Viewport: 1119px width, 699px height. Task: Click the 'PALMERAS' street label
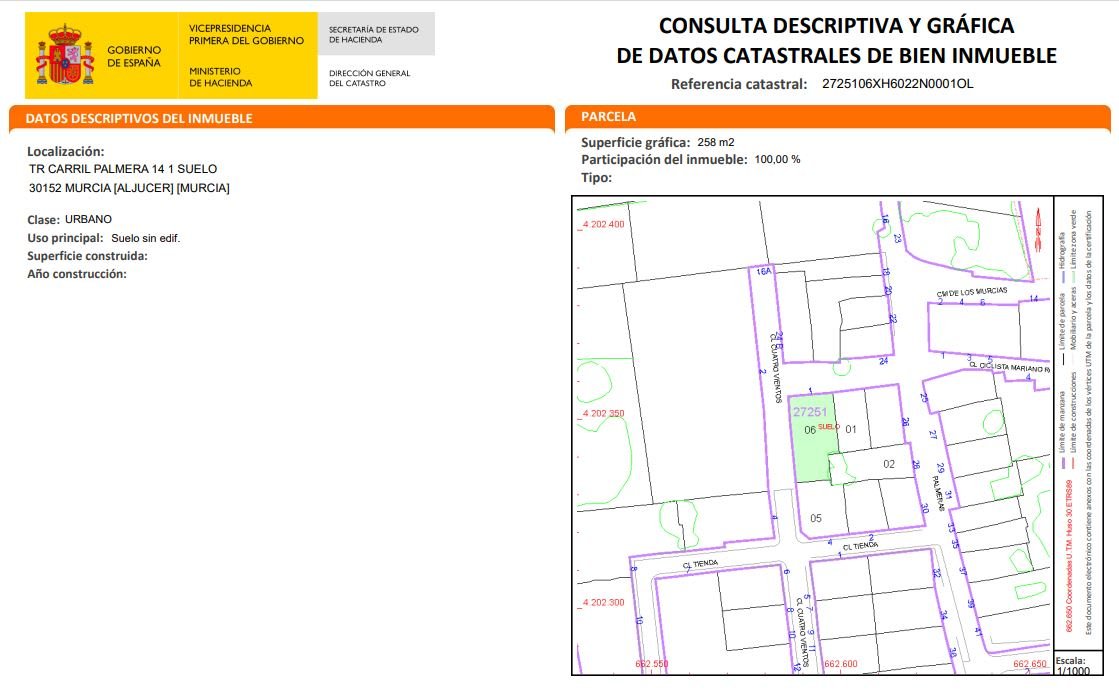click(938, 493)
